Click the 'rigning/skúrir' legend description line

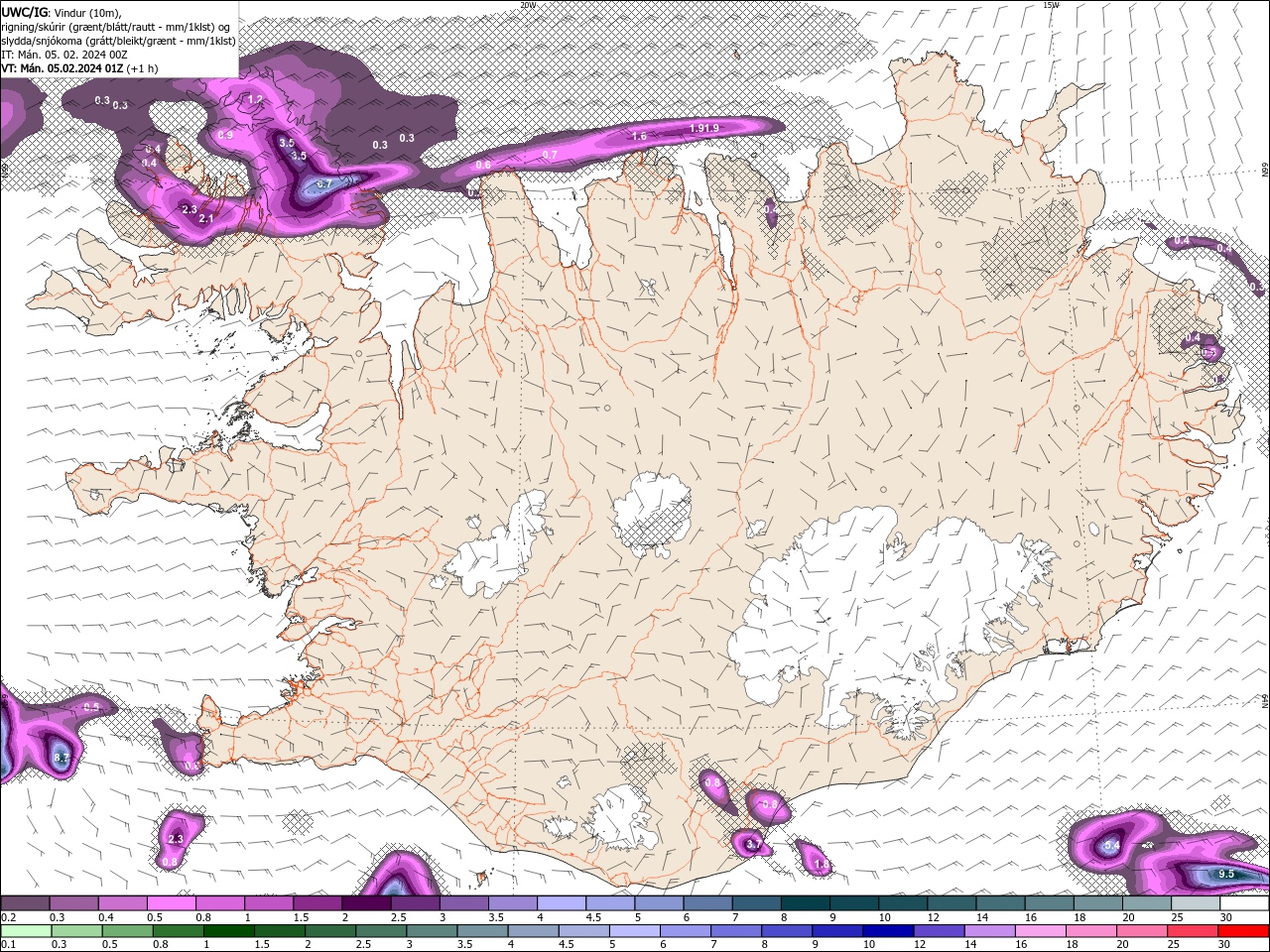[117, 27]
